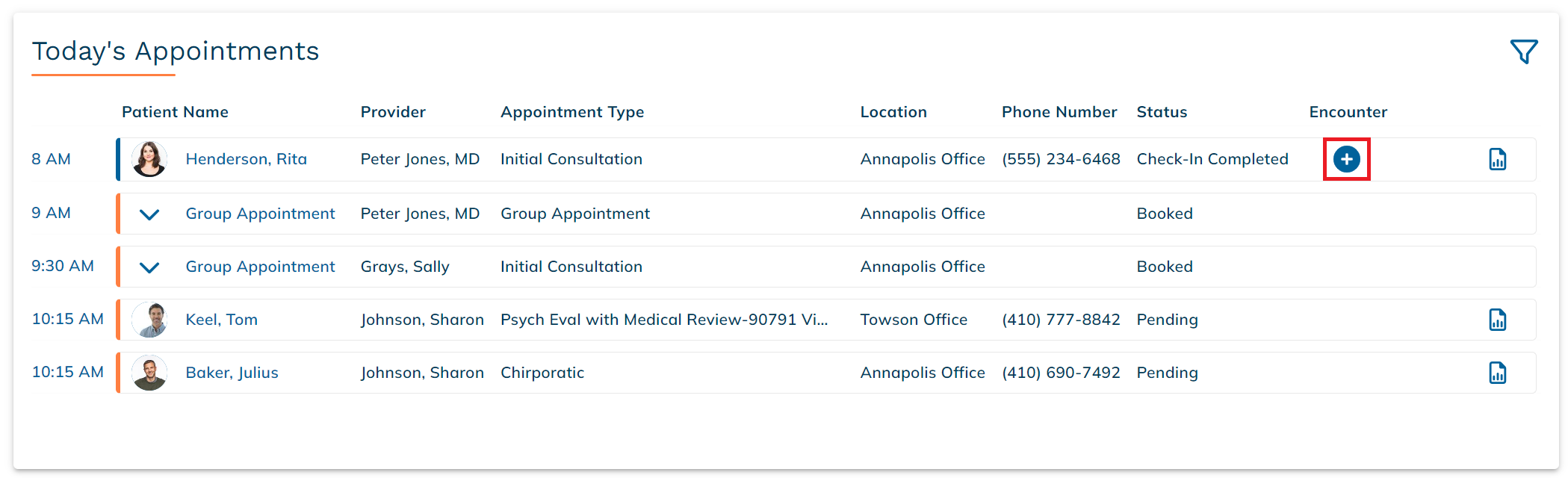Open the appointments filter icon
The image size is (1568, 478).
point(1523,52)
